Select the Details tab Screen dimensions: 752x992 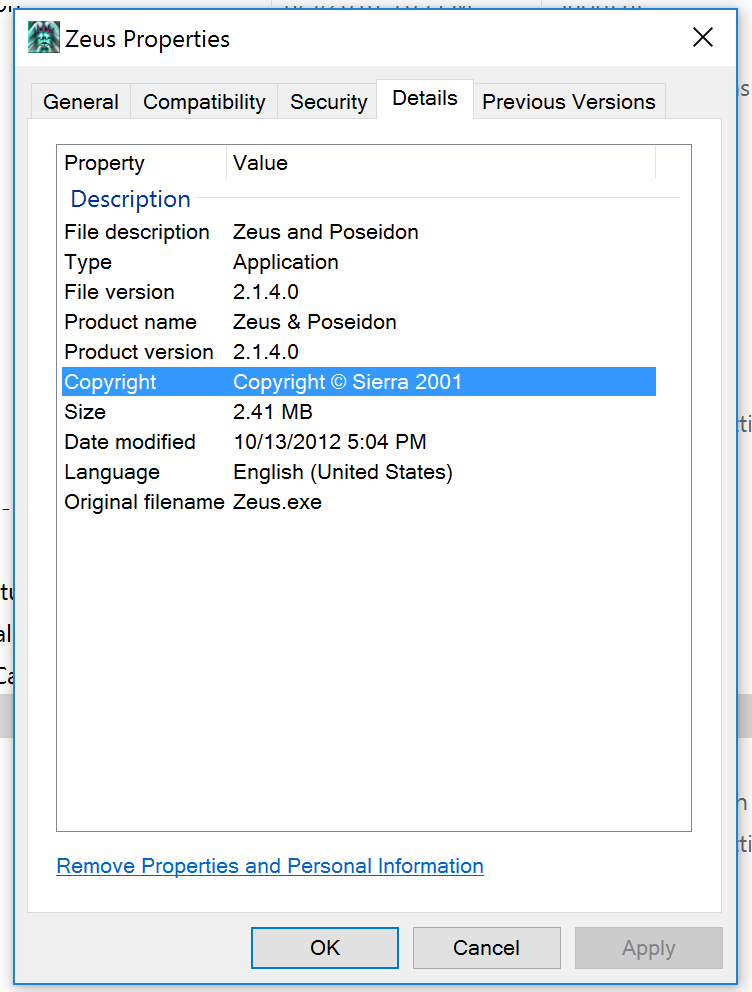click(425, 99)
